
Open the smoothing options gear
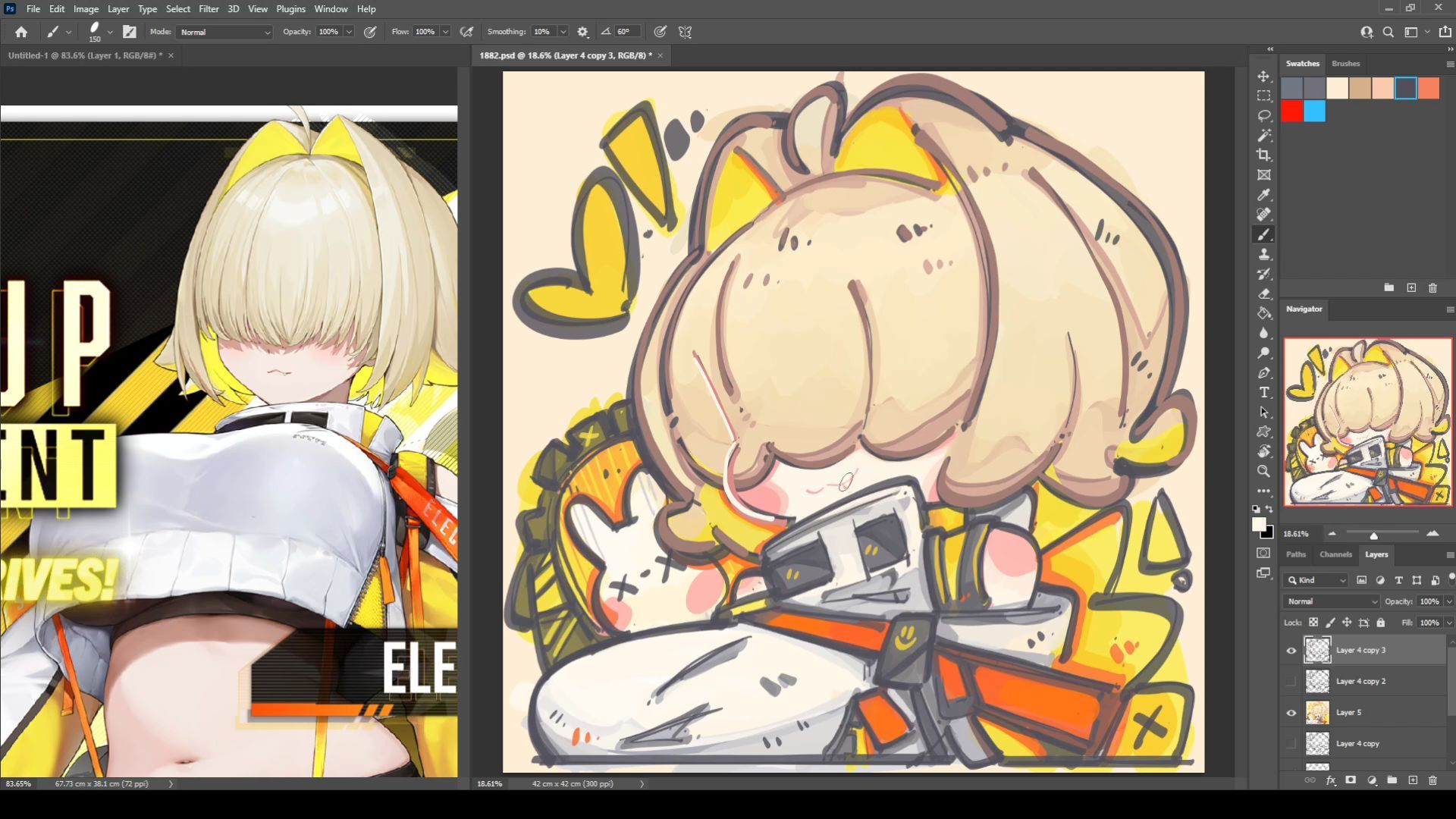(x=582, y=32)
